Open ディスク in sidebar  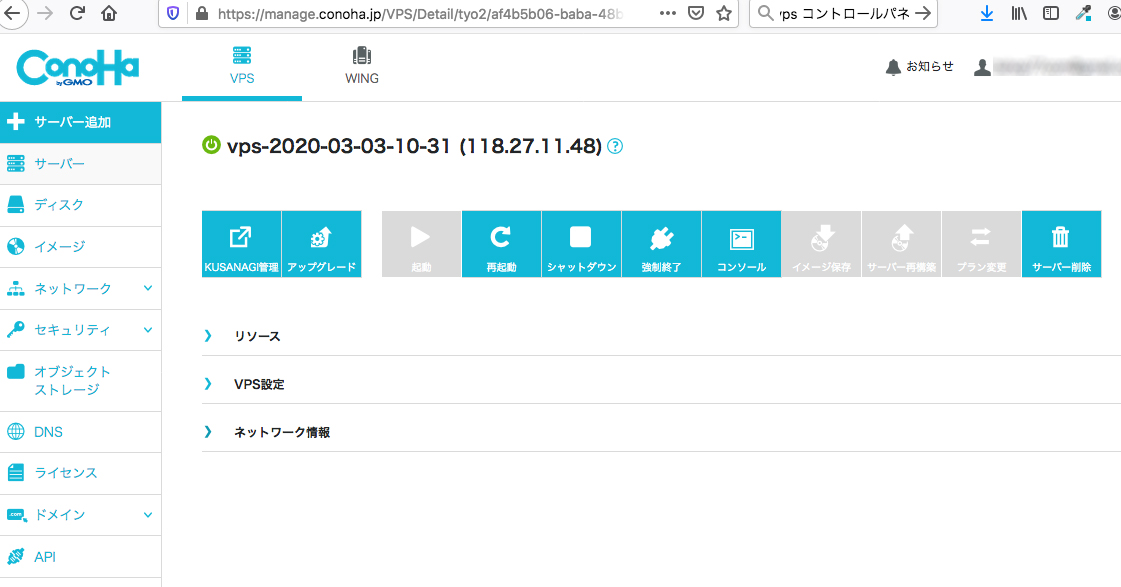point(80,205)
